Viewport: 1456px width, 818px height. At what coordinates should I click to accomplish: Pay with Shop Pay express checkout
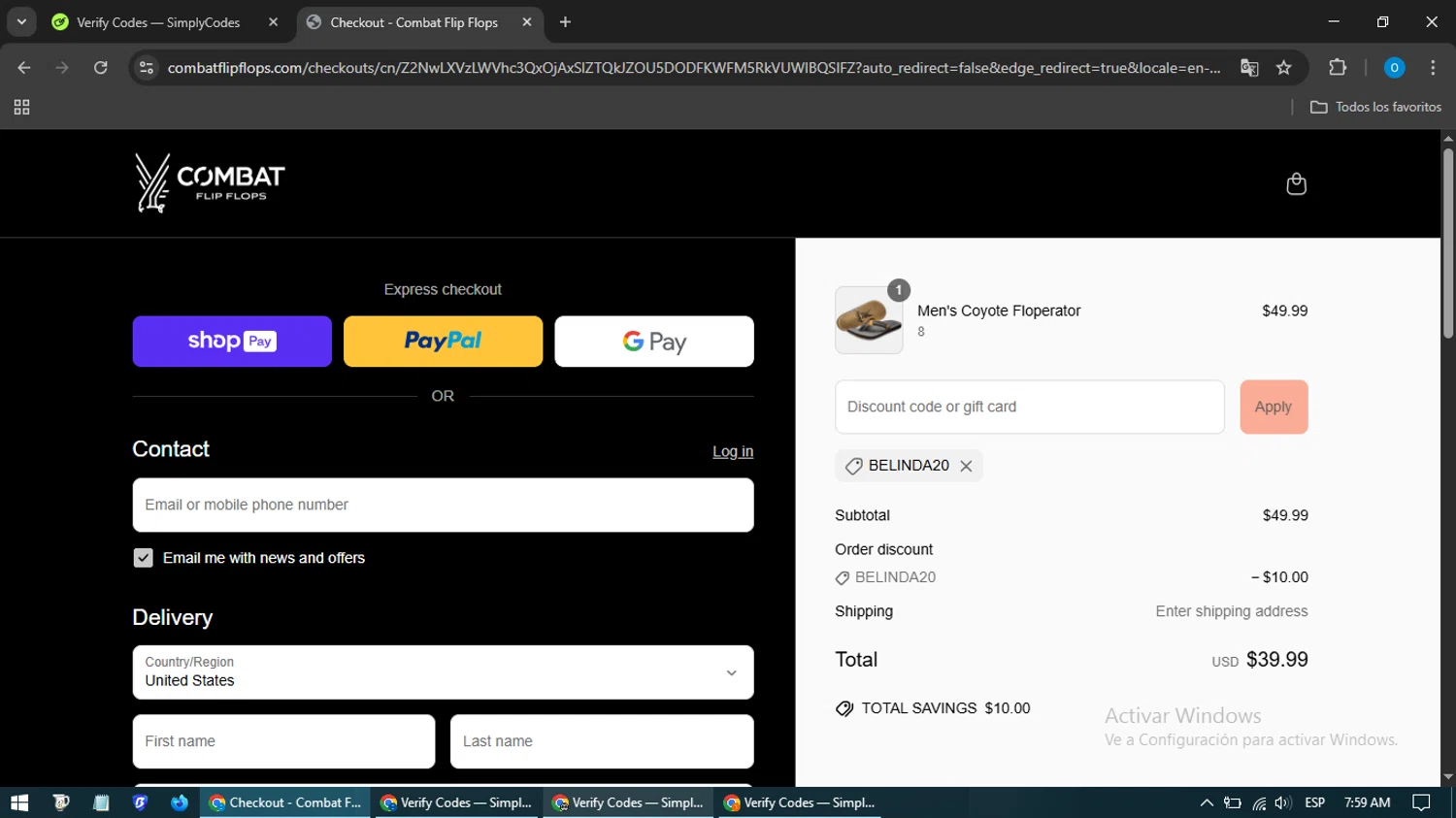pos(232,342)
